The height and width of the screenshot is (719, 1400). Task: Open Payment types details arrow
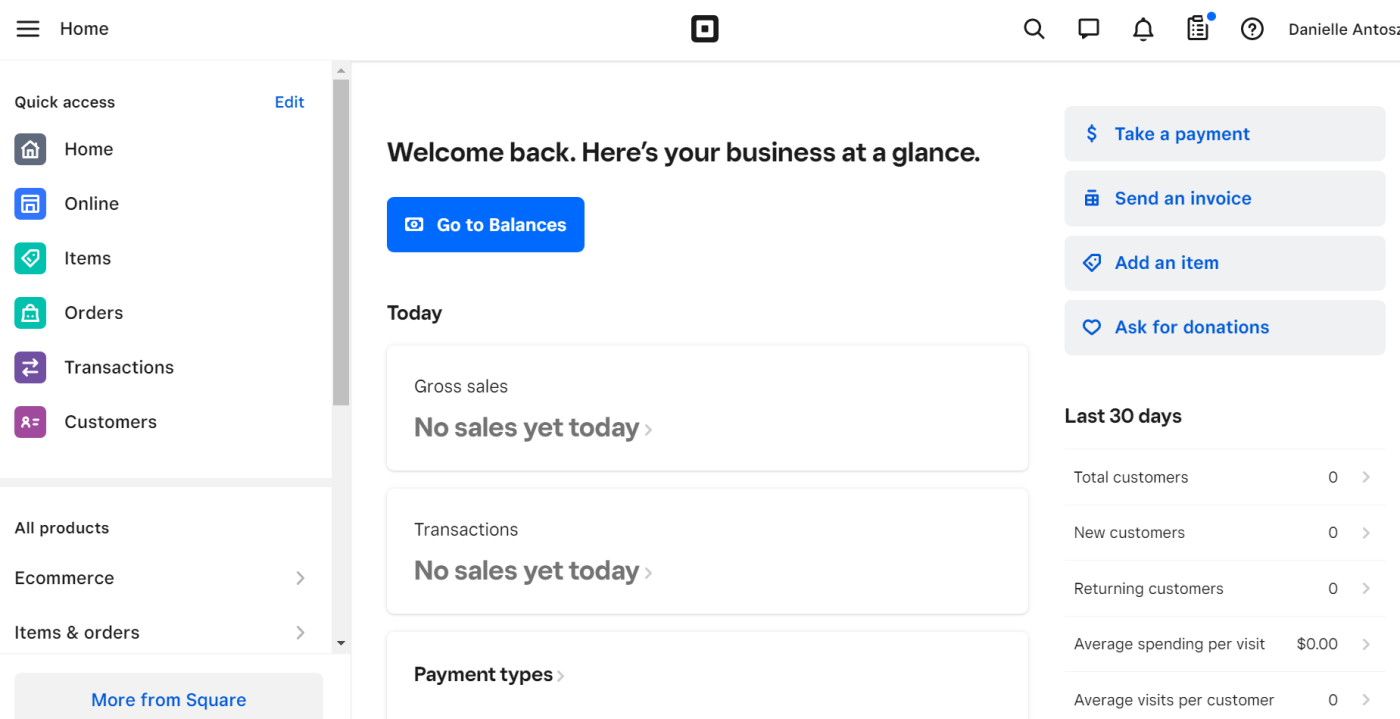[x=561, y=676]
